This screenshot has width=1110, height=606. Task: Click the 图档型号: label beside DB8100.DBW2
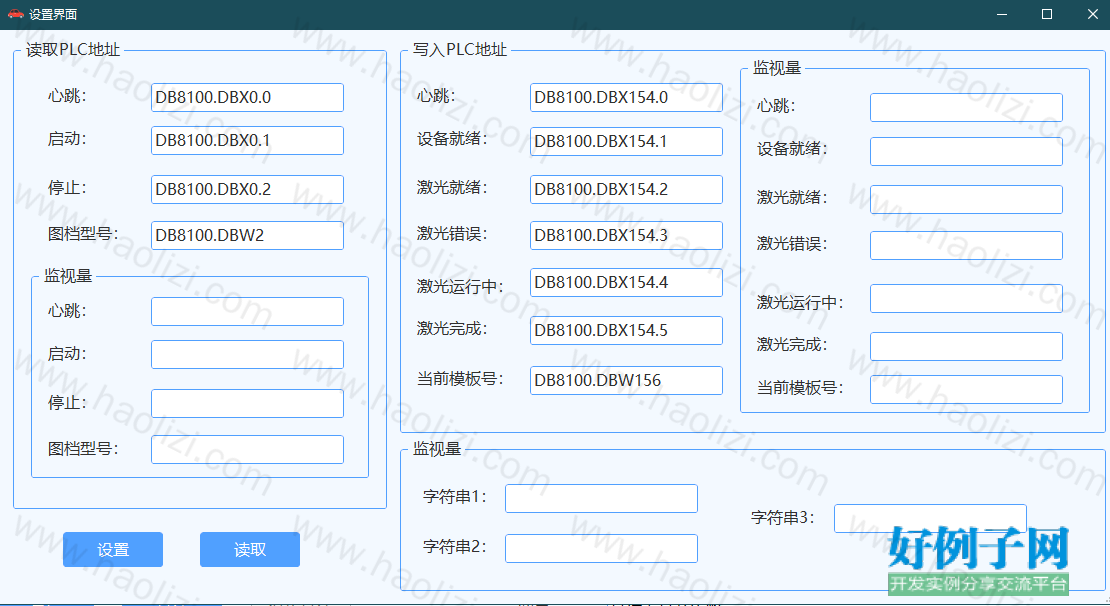(83, 234)
